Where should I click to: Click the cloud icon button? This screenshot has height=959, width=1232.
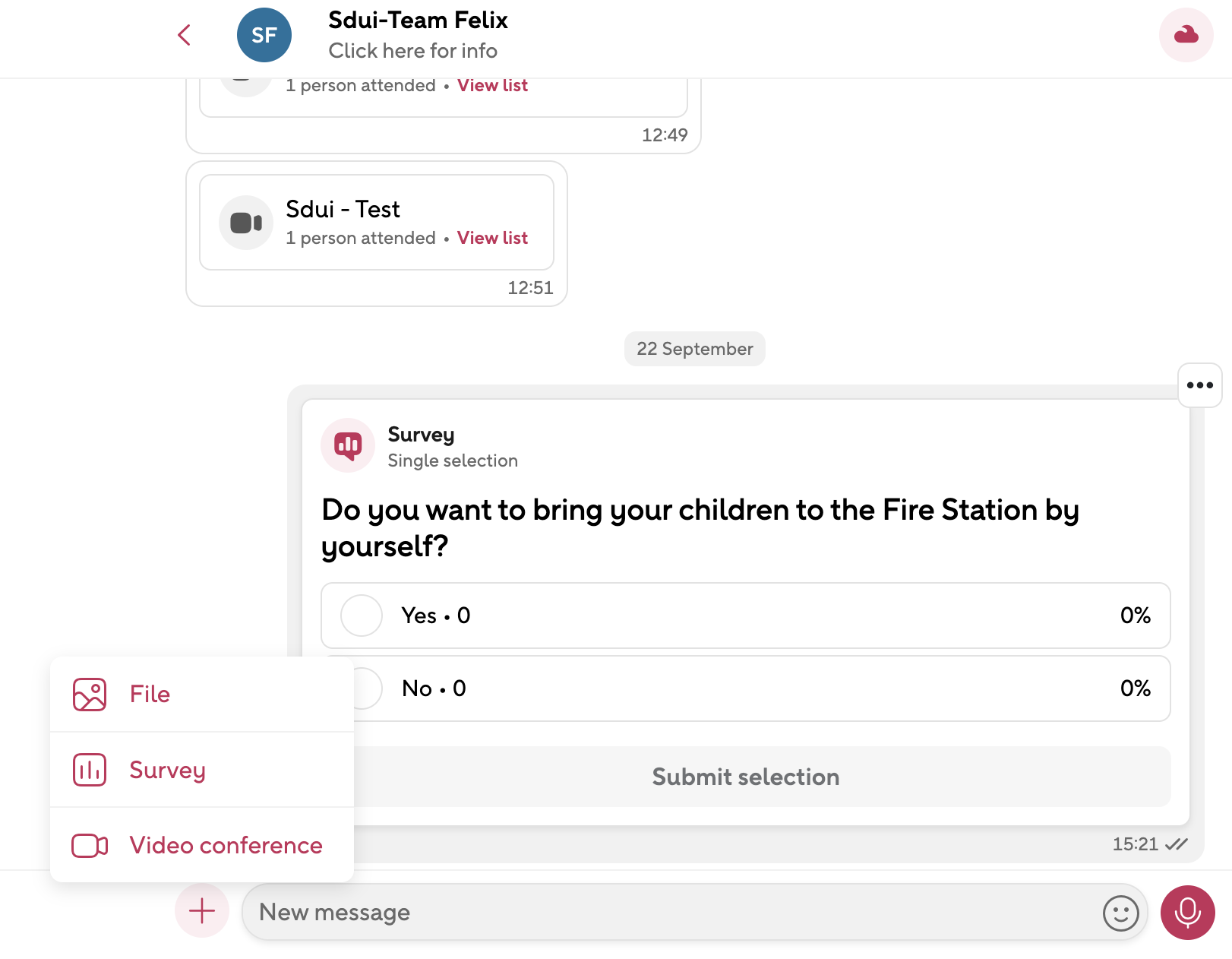click(1186, 35)
